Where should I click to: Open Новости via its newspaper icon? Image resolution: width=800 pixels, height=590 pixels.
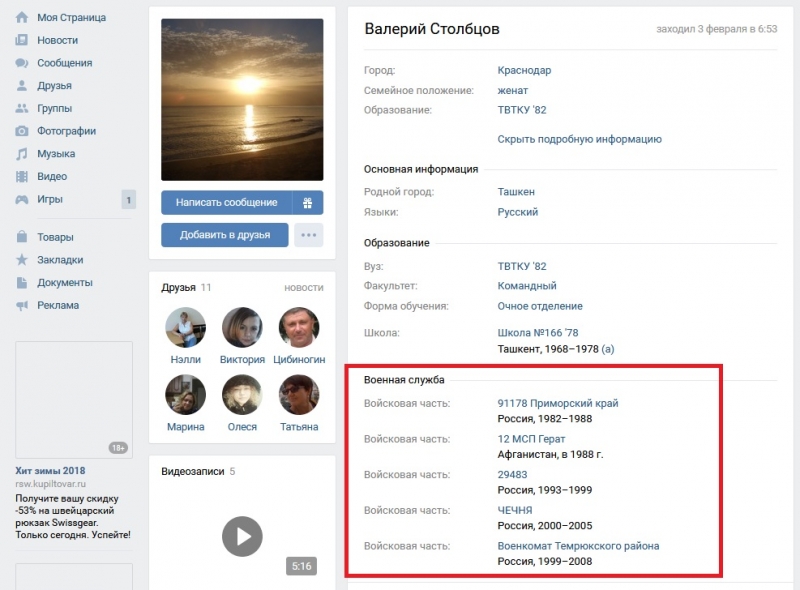click(x=21, y=41)
